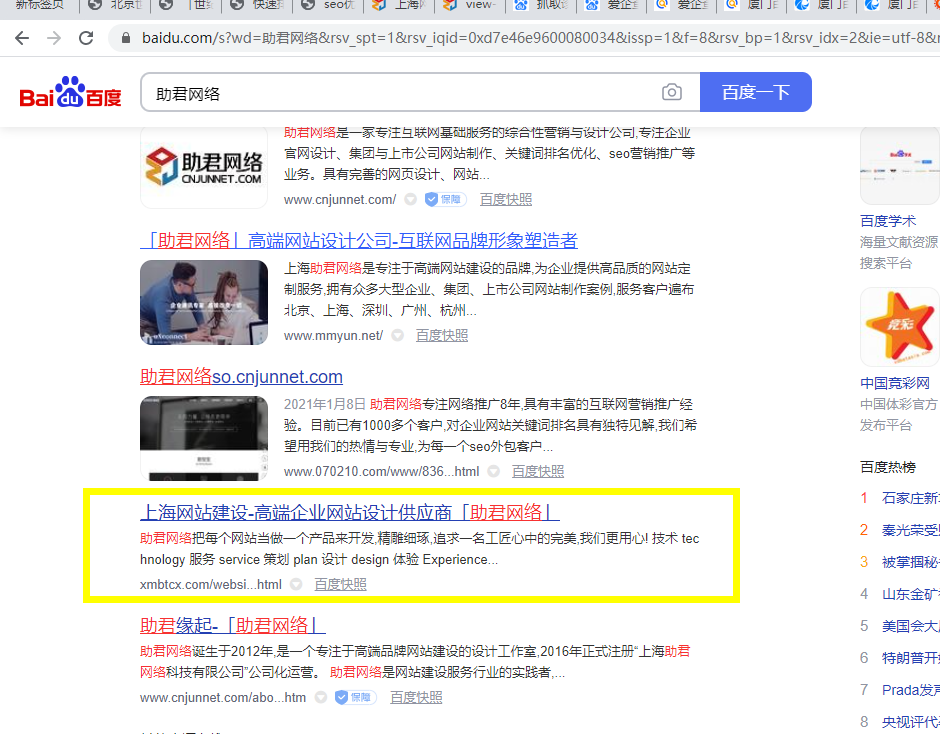Screen dimensions: 940x734
Task: Open 百度快照 for www.cnjunnet.com/abo...htm result
Action: click(x=416, y=697)
